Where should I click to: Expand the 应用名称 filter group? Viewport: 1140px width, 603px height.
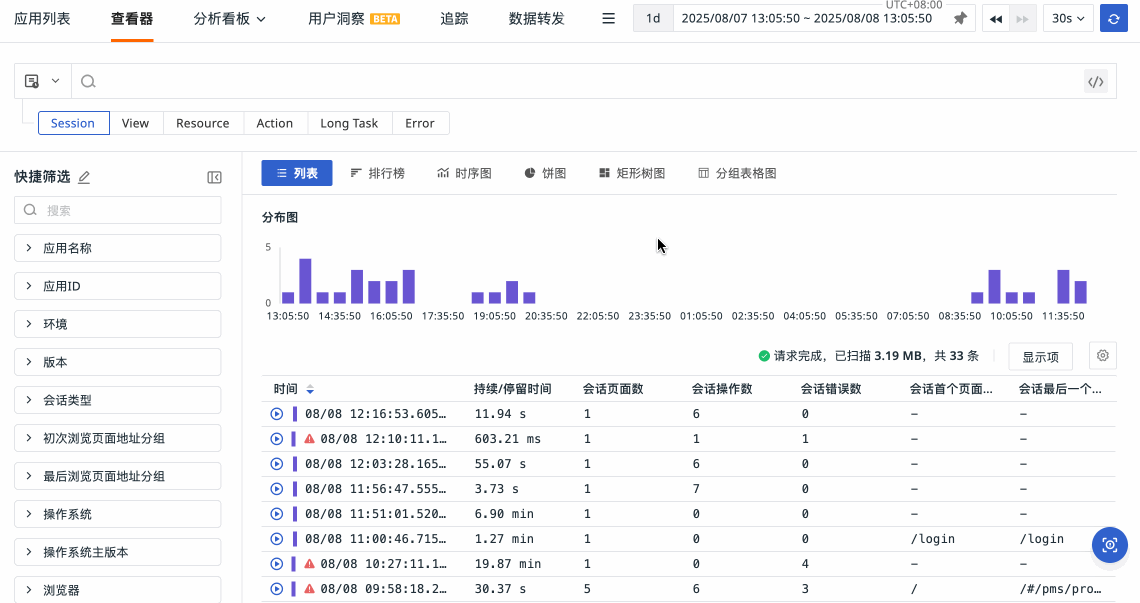(117, 248)
